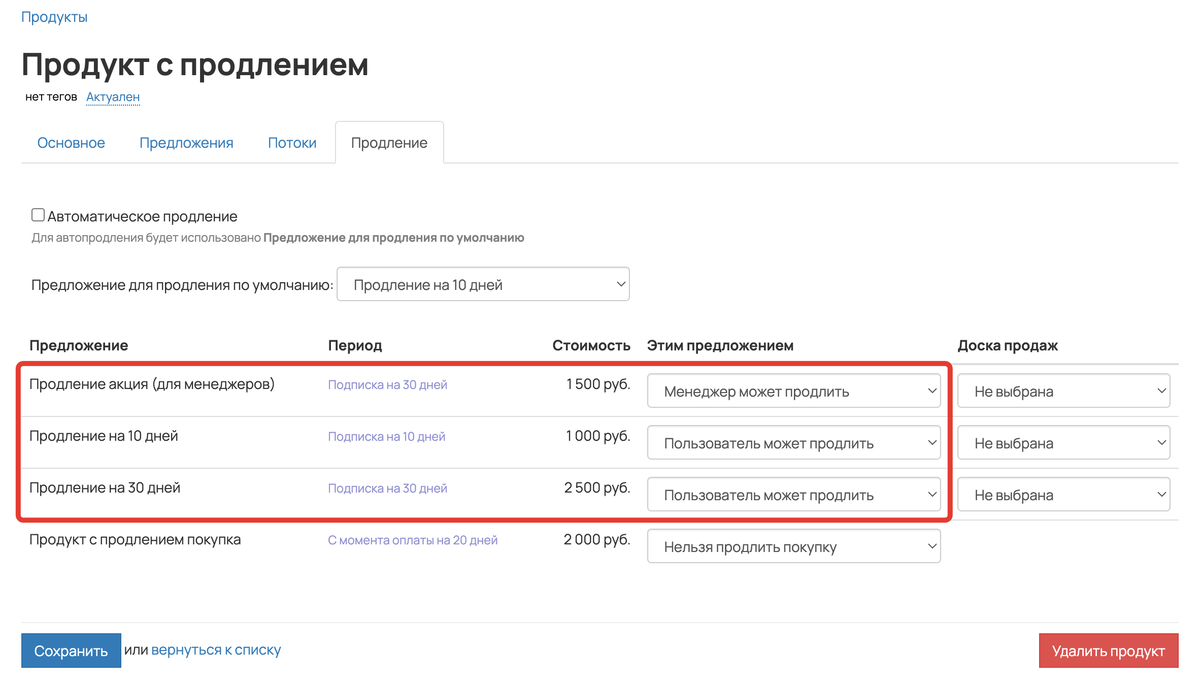Image resolution: width=1200 pixels, height=681 pixels.
Task: Click the Удалить продукт button
Action: (x=1109, y=651)
